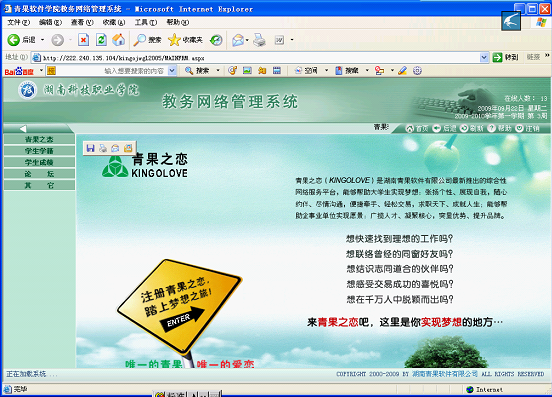Click 刷新 in the page navigation bar
Image resolution: width=552 pixels, height=397 pixels.
[x=472, y=129]
